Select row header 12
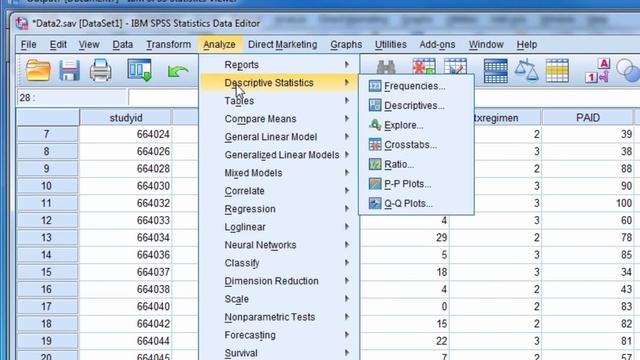Image resolution: width=640 pixels, height=360 pixels. (x=47, y=220)
